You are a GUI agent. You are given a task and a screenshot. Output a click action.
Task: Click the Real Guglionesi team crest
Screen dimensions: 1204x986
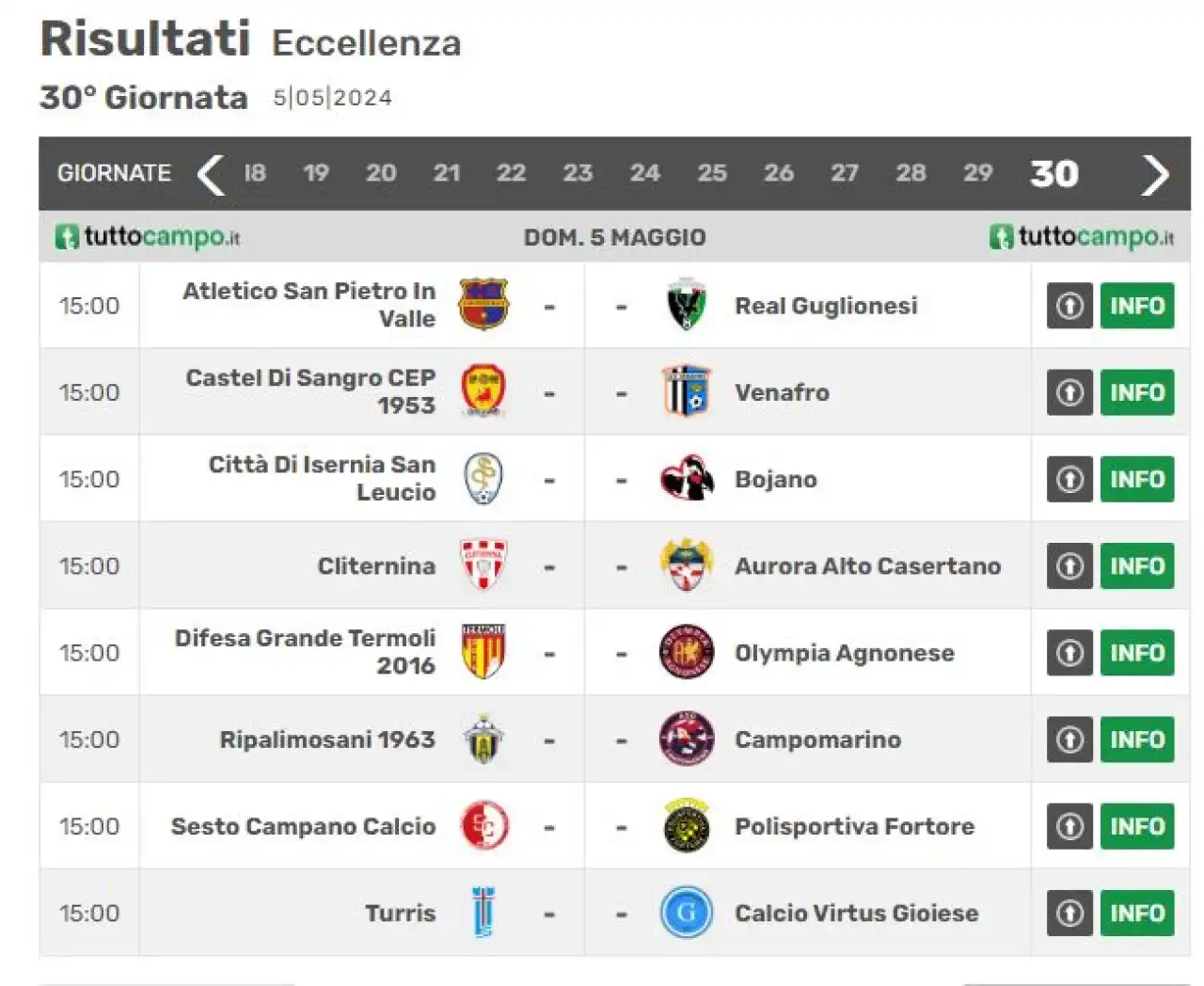pyautogui.click(x=687, y=305)
